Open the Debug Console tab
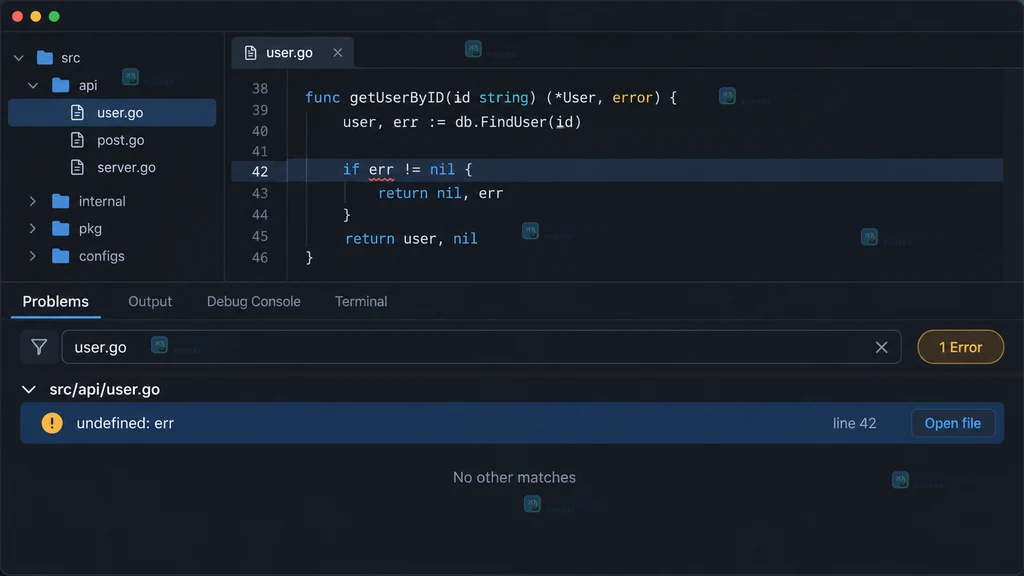 tap(253, 302)
